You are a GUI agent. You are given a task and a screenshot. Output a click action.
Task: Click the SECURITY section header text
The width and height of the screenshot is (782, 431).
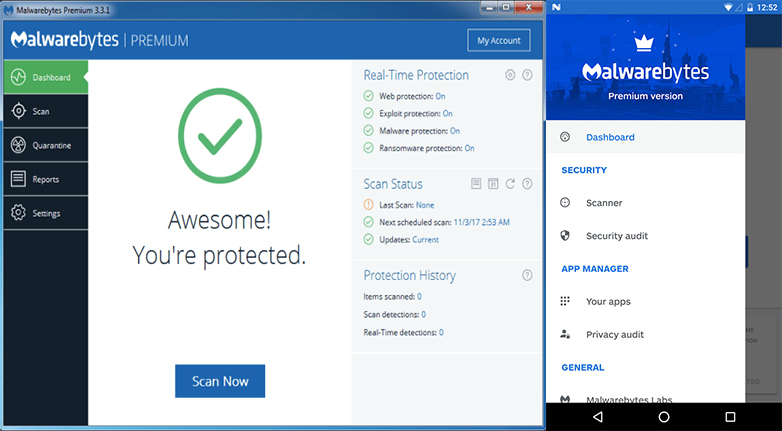pyautogui.click(x=584, y=170)
